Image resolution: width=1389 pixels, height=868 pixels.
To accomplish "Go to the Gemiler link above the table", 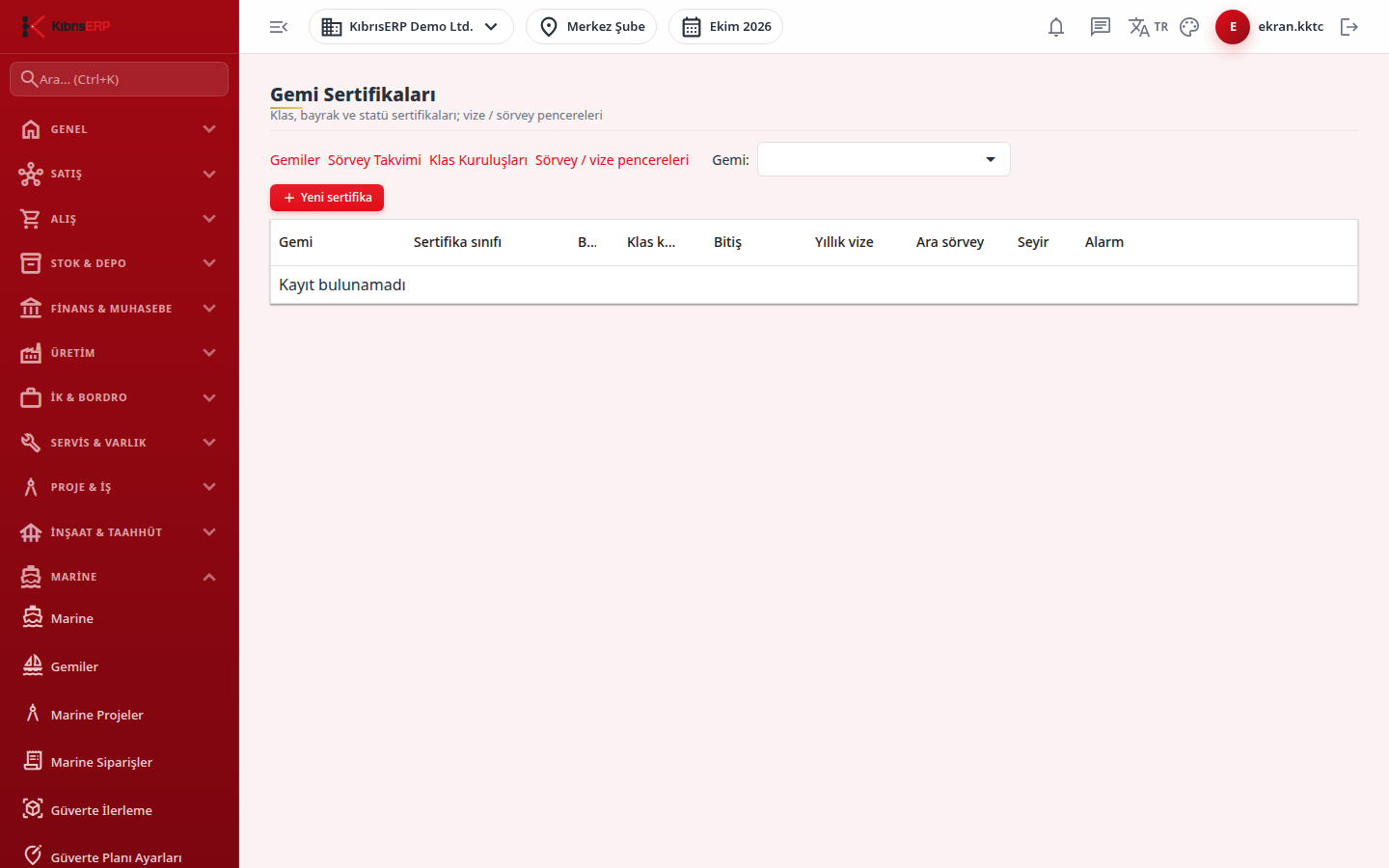I will (x=295, y=160).
